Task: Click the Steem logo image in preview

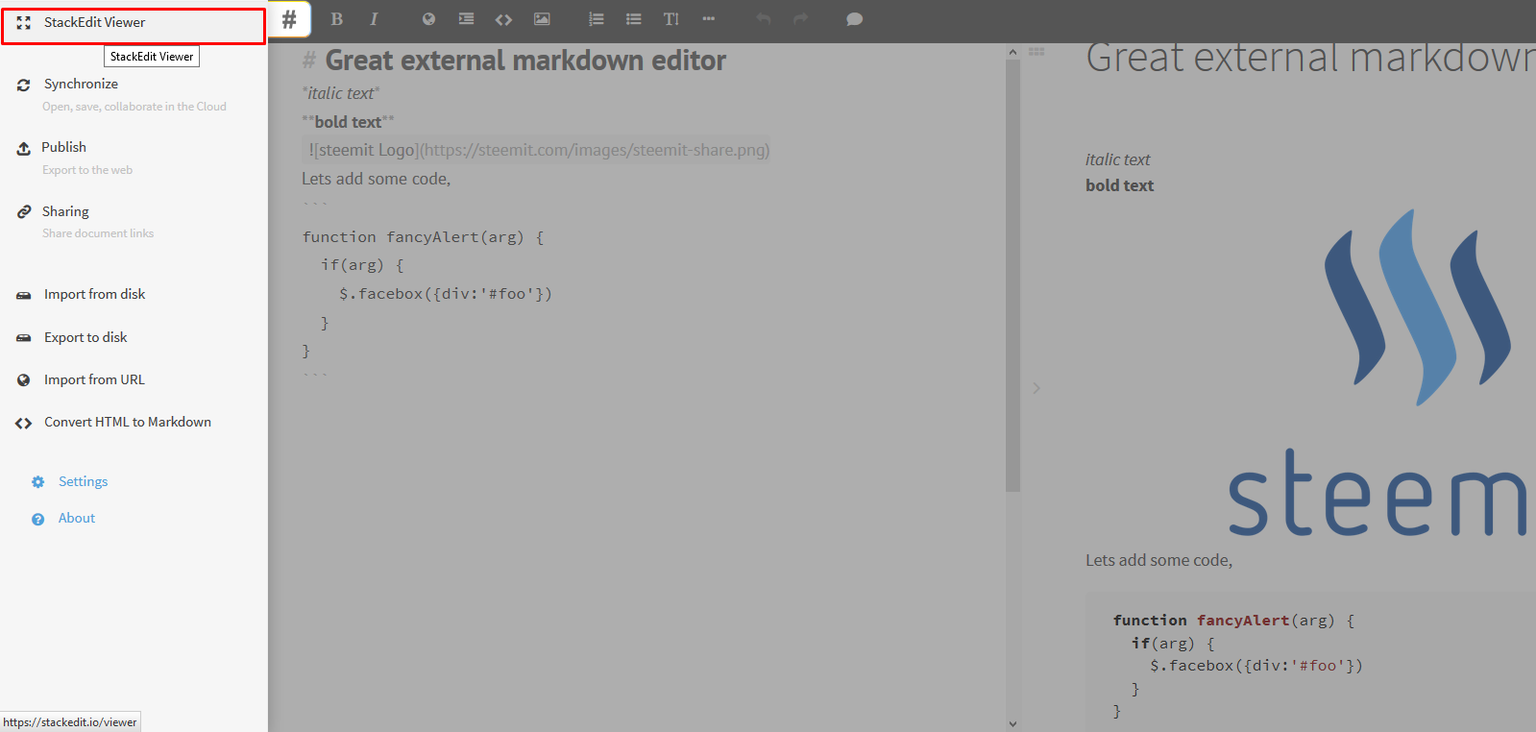Action: pyautogui.click(x=1382, y=372)
